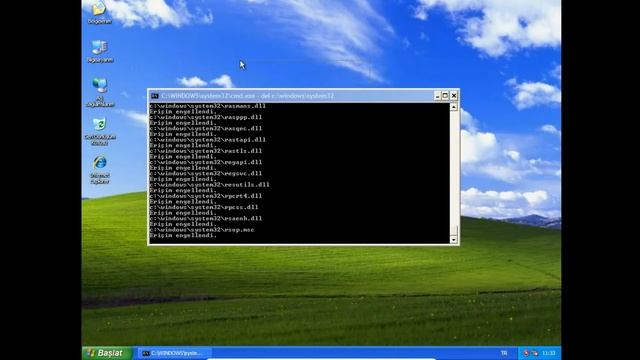The image size is (640, 360).
Task: Minimize the cmd.exe window
Action: (437, 96)
